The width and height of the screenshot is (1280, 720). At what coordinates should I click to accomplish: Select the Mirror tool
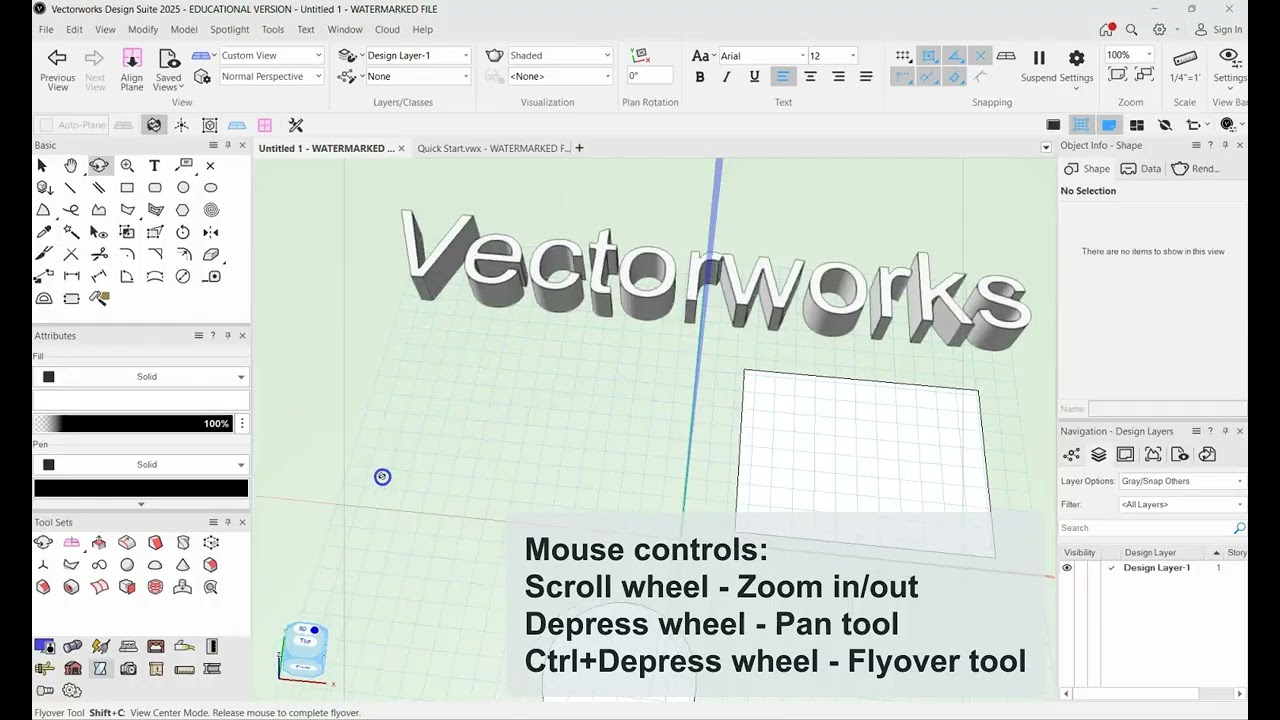click(x=211, y=232)
